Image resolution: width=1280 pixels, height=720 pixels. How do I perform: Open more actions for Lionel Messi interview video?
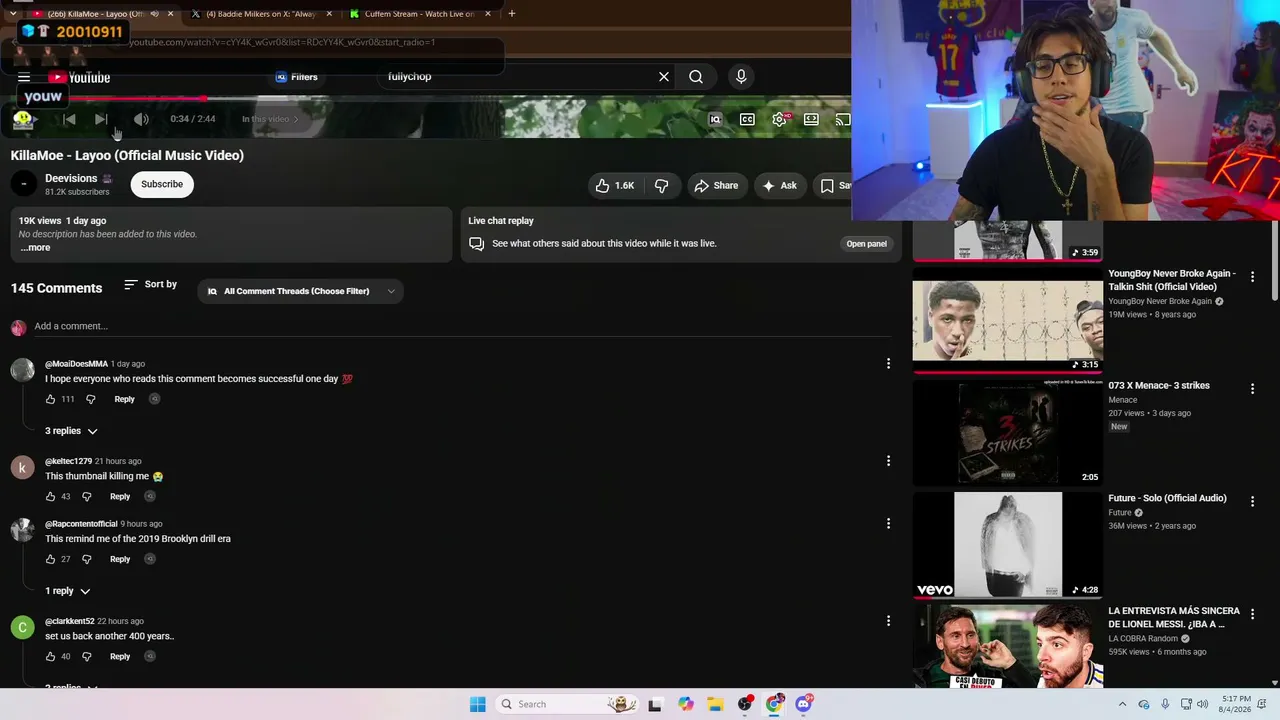point(1252,614)
